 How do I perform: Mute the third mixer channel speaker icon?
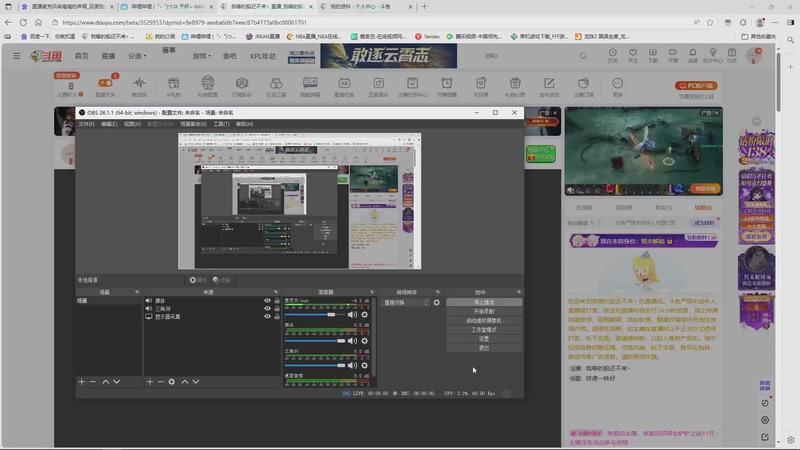[352, 365]
